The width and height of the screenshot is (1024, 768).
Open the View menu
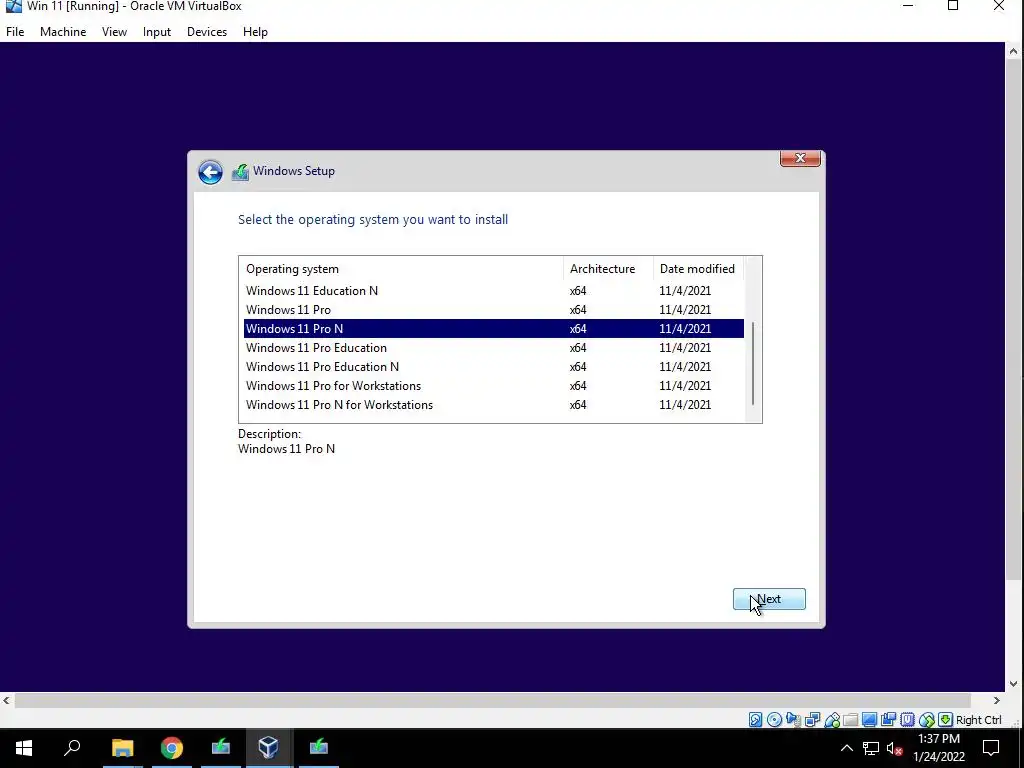[x=114, y=31]
